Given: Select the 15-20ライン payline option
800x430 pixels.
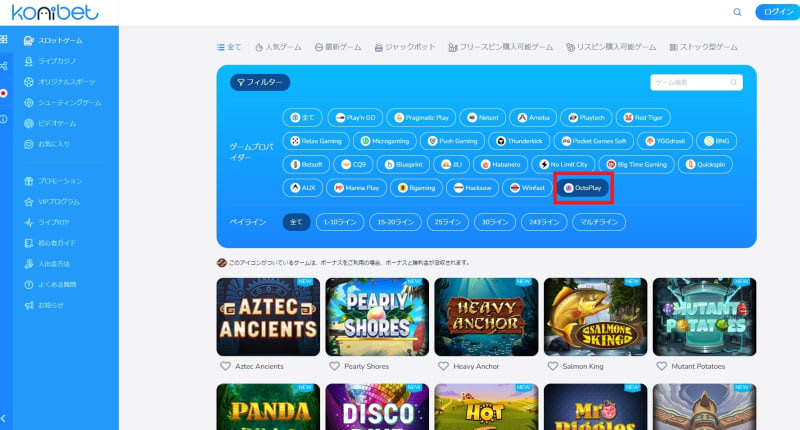Looking at the screenshot, I should click(395, 222).
